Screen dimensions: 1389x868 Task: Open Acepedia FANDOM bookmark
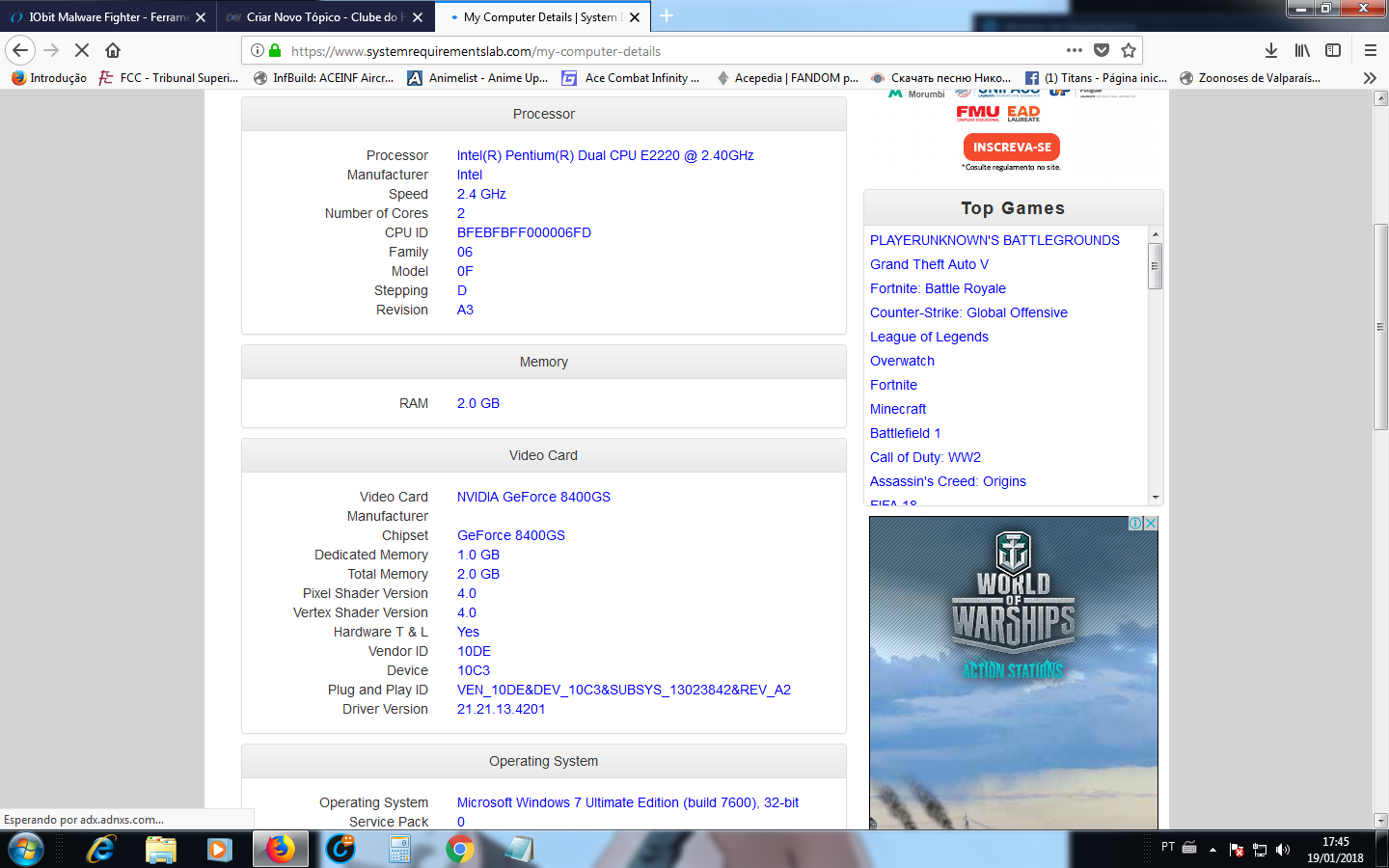(787, 78)
